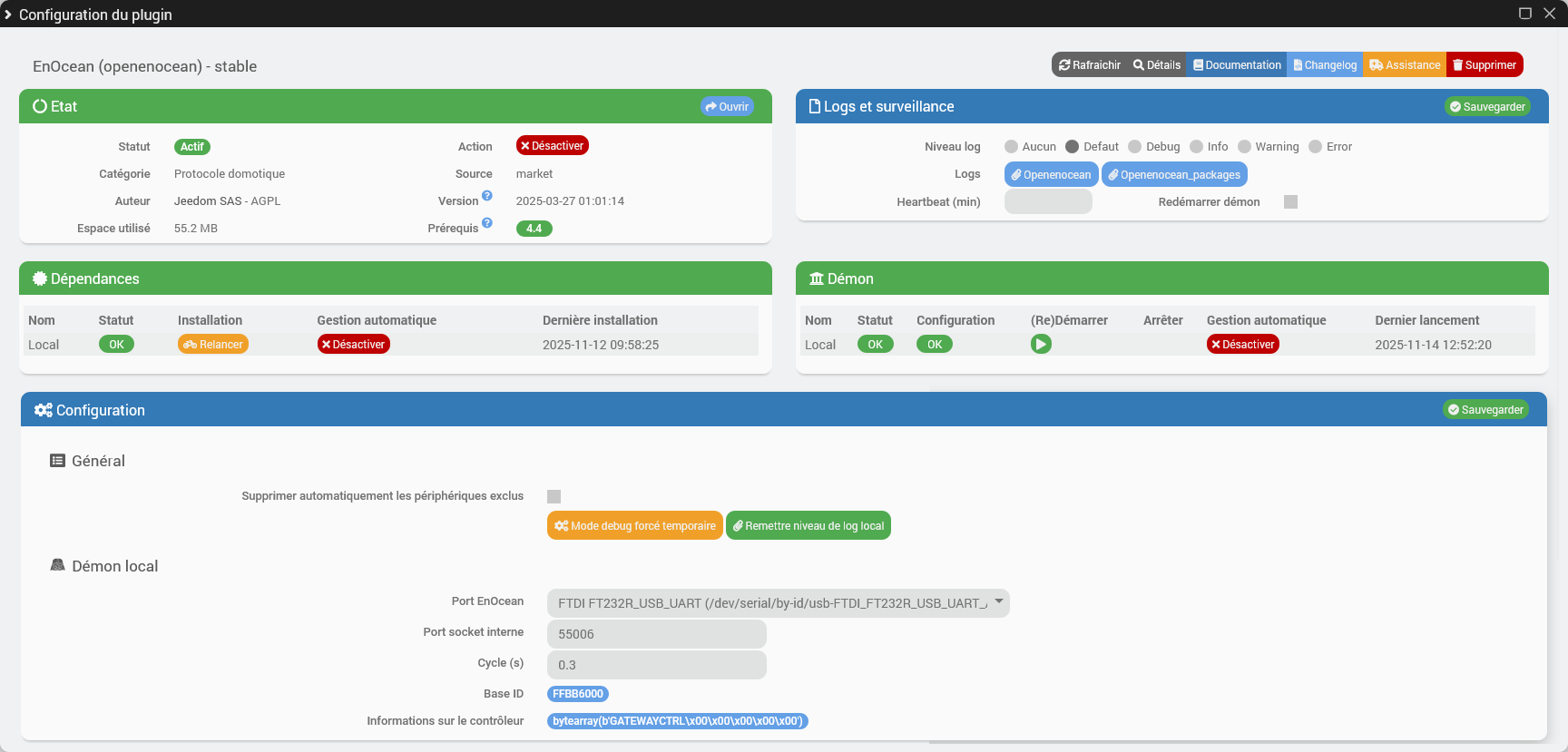Click the Protocole domotique category text
The height and width of the screenshot is (752, 1568).
230,174
